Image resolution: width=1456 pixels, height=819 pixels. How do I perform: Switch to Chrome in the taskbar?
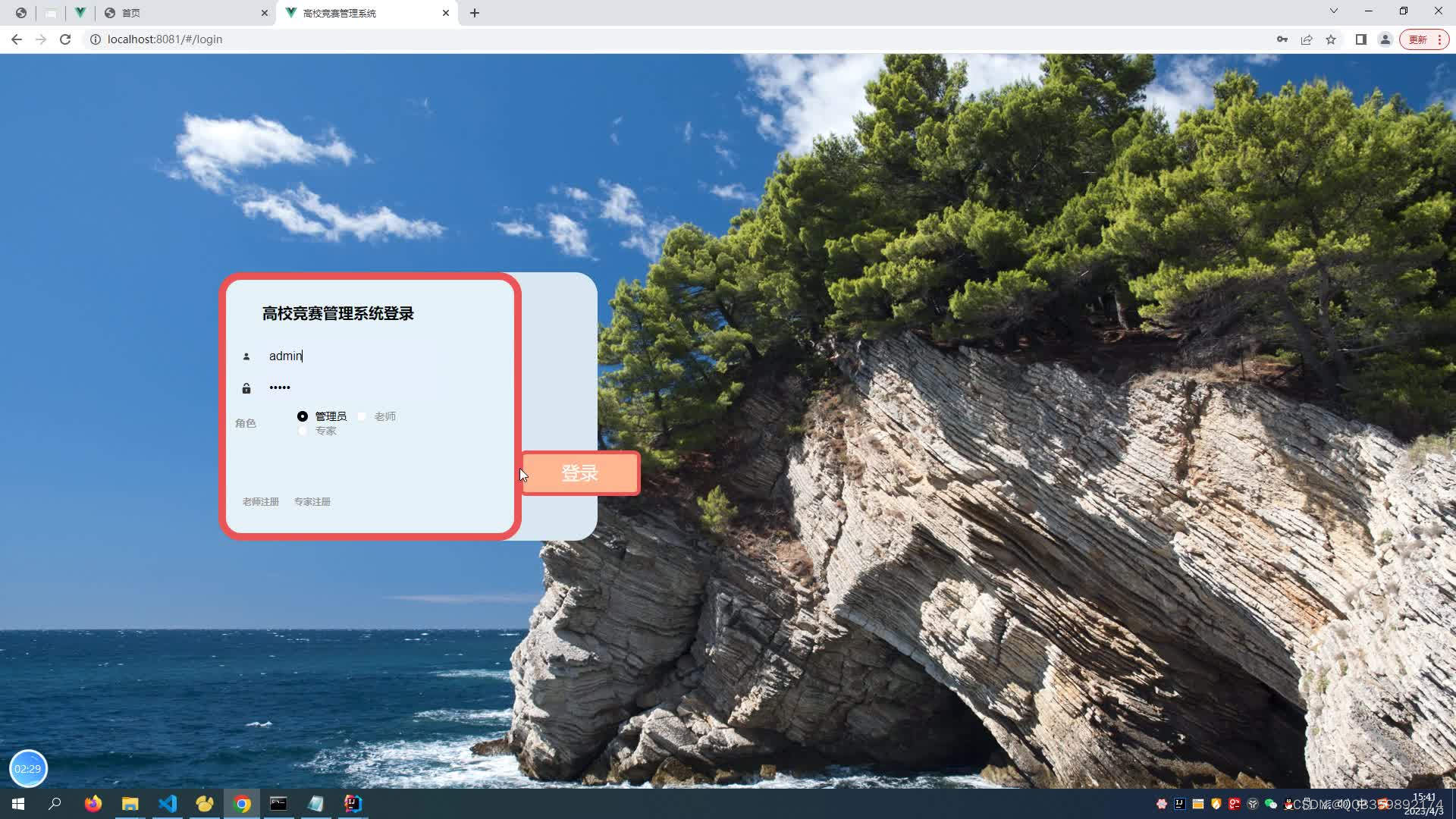point(242,804)
